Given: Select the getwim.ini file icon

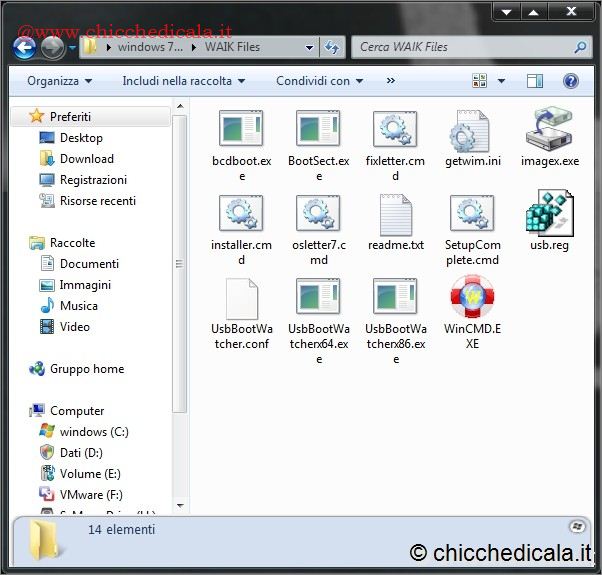Looking at the screenshot, I should (x=471, y=130).
